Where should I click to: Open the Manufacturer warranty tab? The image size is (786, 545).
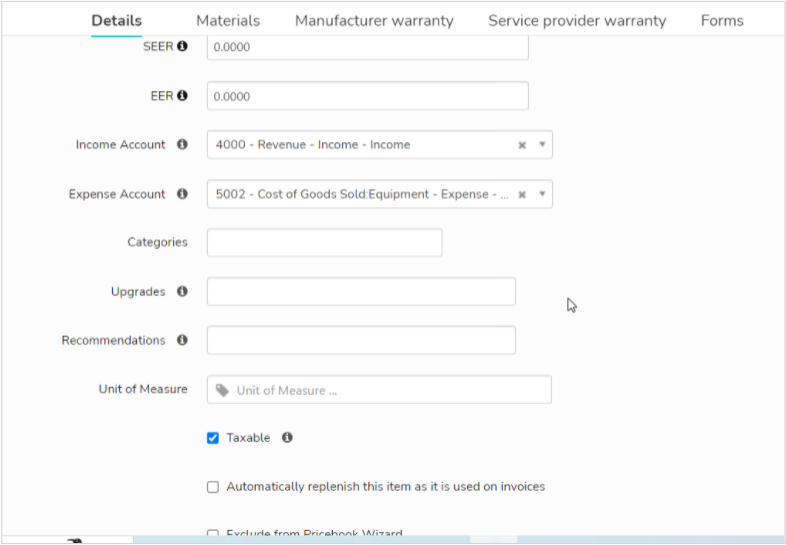[x=374, y=21]
